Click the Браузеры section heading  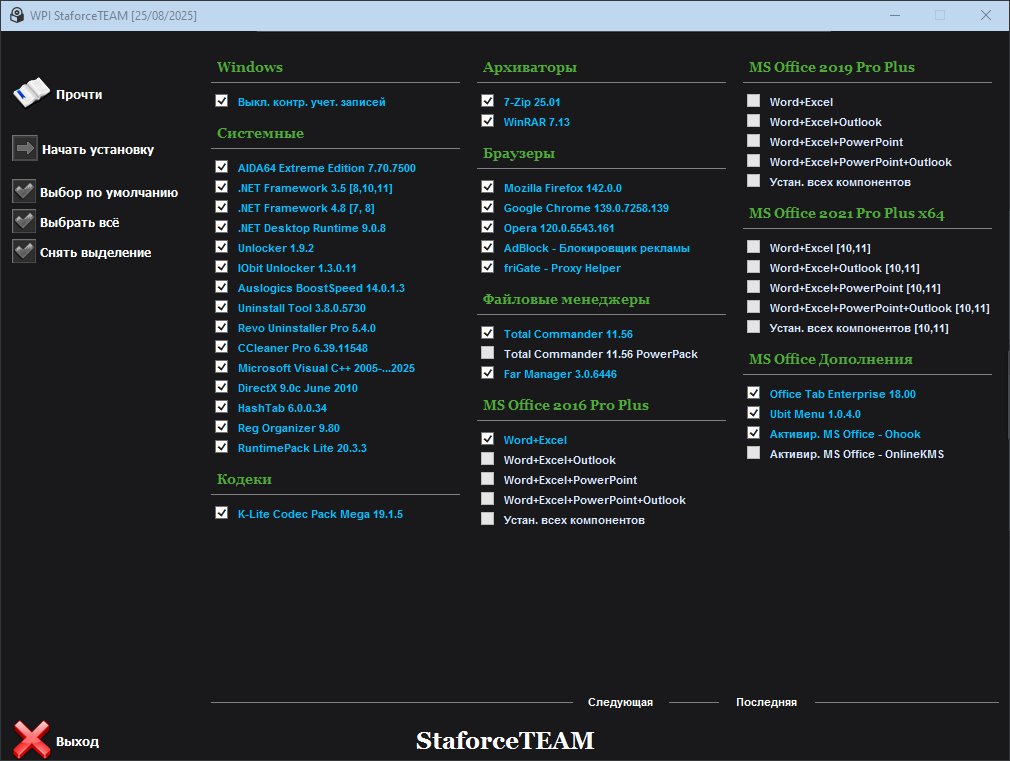pos(519,154)
